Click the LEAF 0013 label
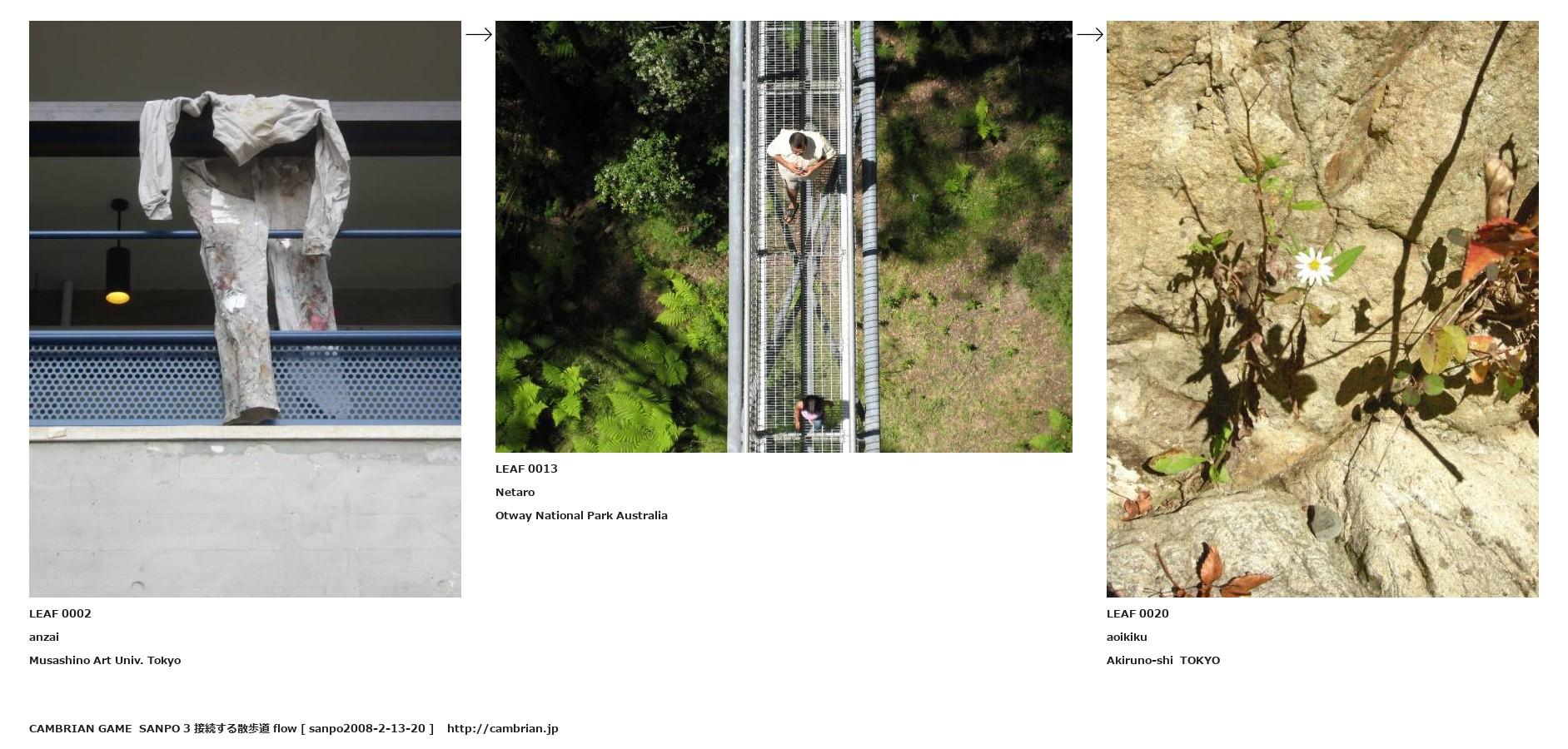Image resolution: width=1568 pixels, height=749 pixels. [526, 469]
